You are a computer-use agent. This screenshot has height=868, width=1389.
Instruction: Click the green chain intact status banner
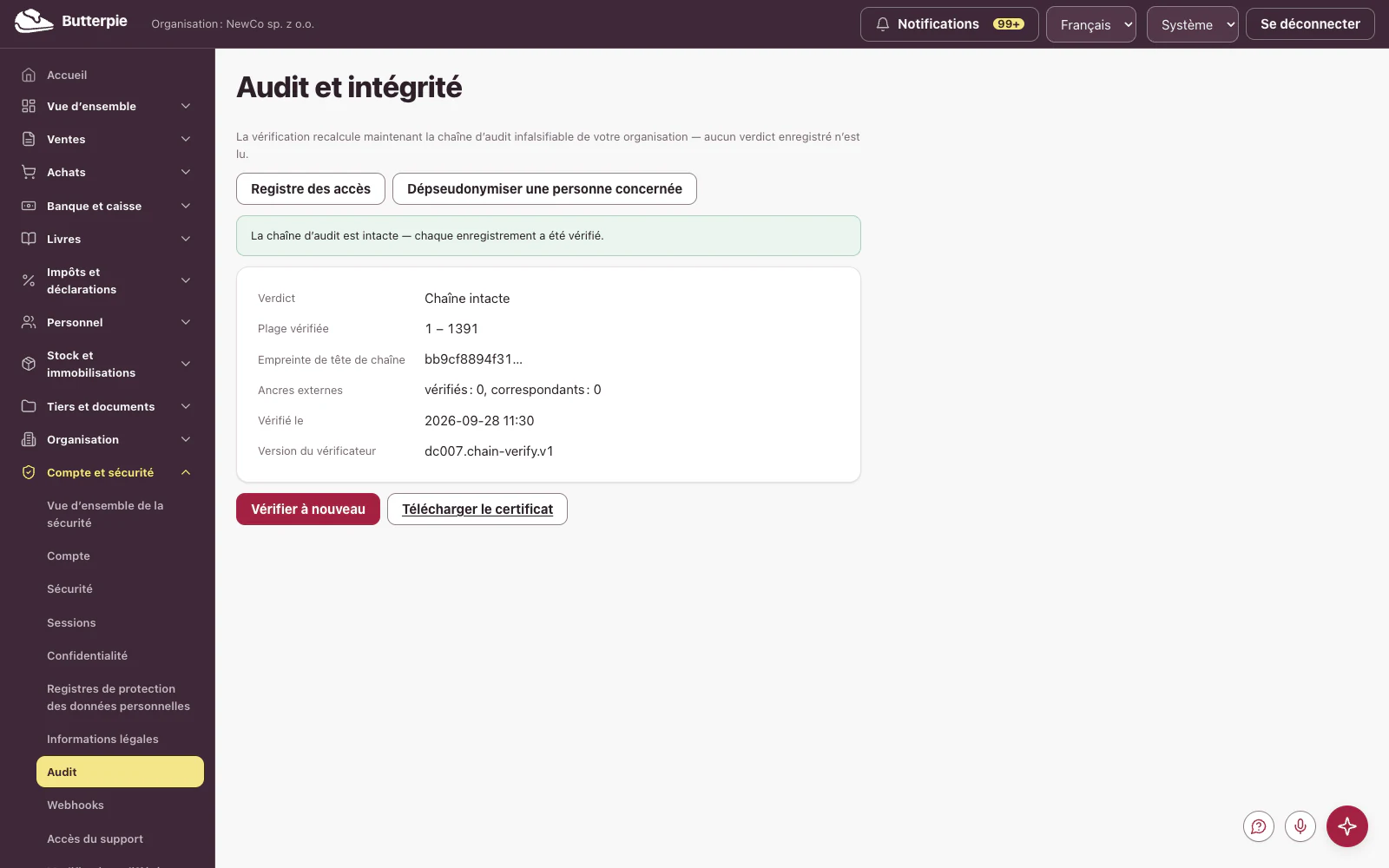point(549,235)
